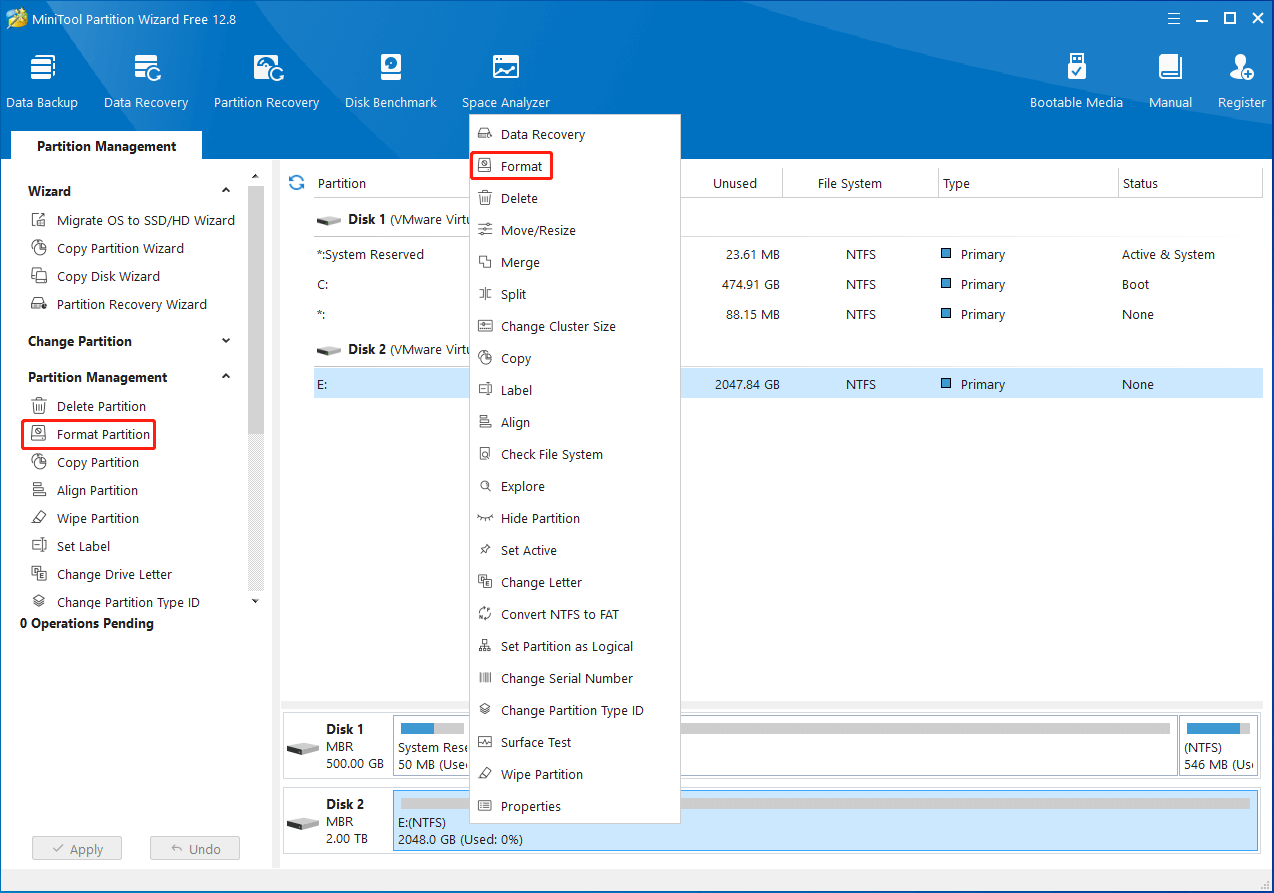Switch to the Partition Management tab
Image resolution: width=1274 pixels, height=893 pixels.
106,146
